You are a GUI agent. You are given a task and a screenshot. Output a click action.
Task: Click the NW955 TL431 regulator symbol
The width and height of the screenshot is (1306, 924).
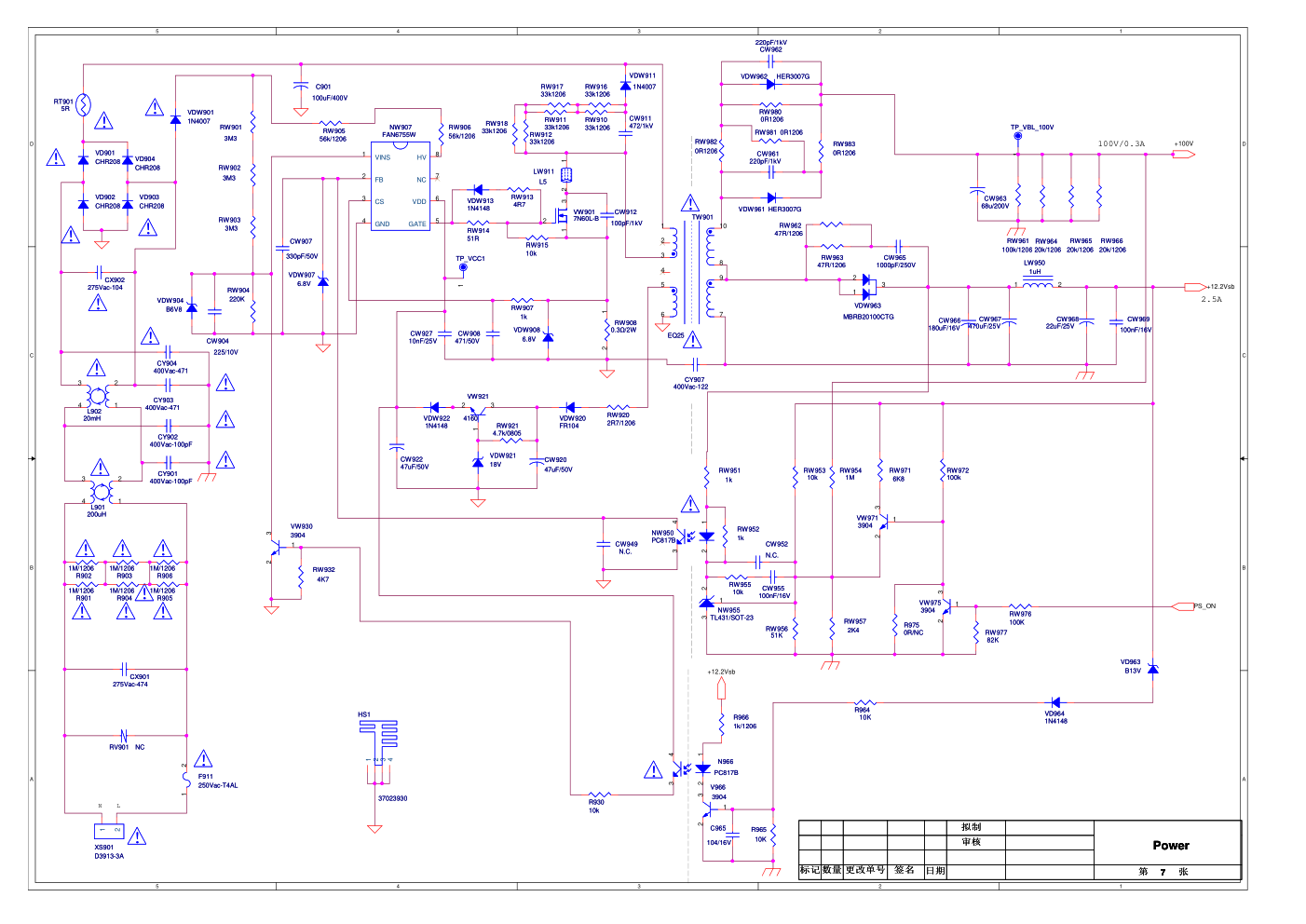707,601
